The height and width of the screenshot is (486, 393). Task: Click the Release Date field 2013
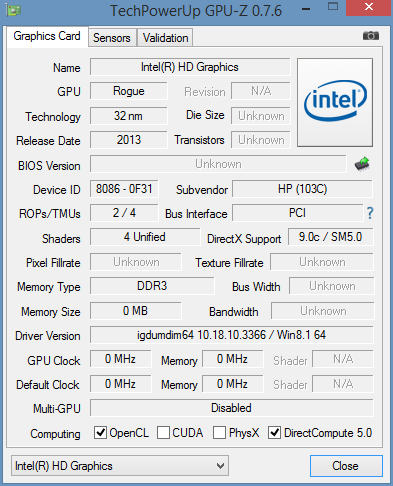129,140
